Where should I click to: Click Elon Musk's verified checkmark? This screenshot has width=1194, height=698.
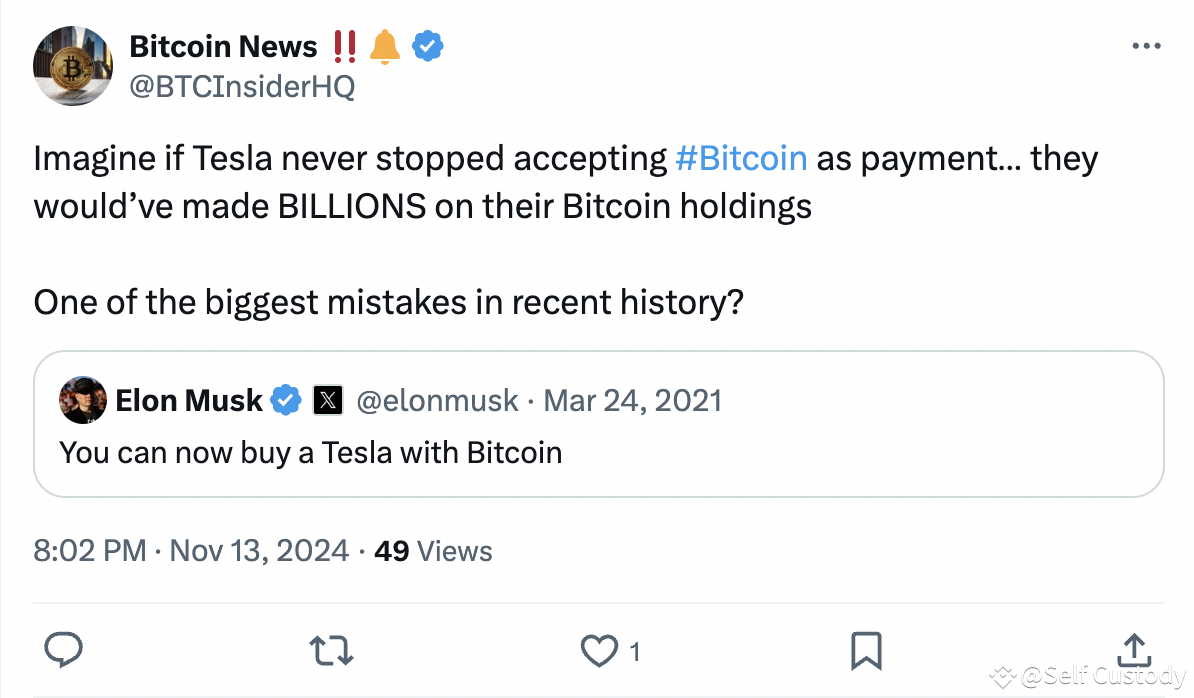point(286,400)
